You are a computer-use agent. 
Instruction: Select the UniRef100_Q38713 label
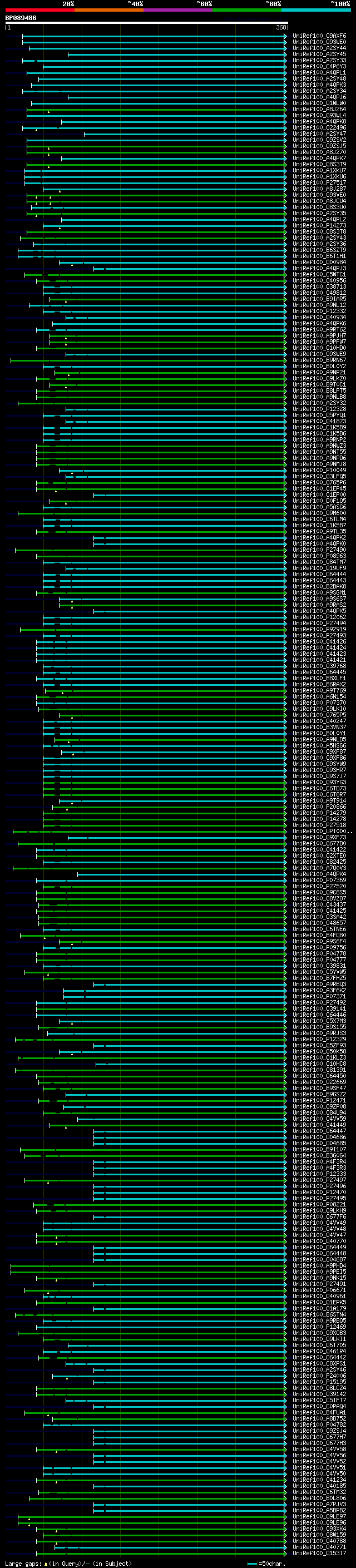point(319,286)
